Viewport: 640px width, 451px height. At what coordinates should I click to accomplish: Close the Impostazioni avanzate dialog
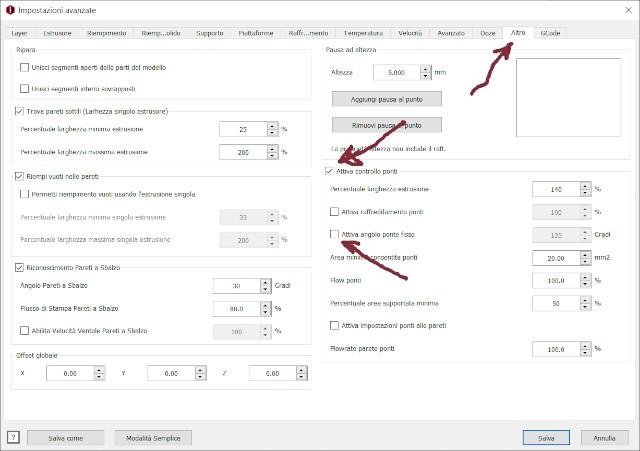click(x=628, y=10)
